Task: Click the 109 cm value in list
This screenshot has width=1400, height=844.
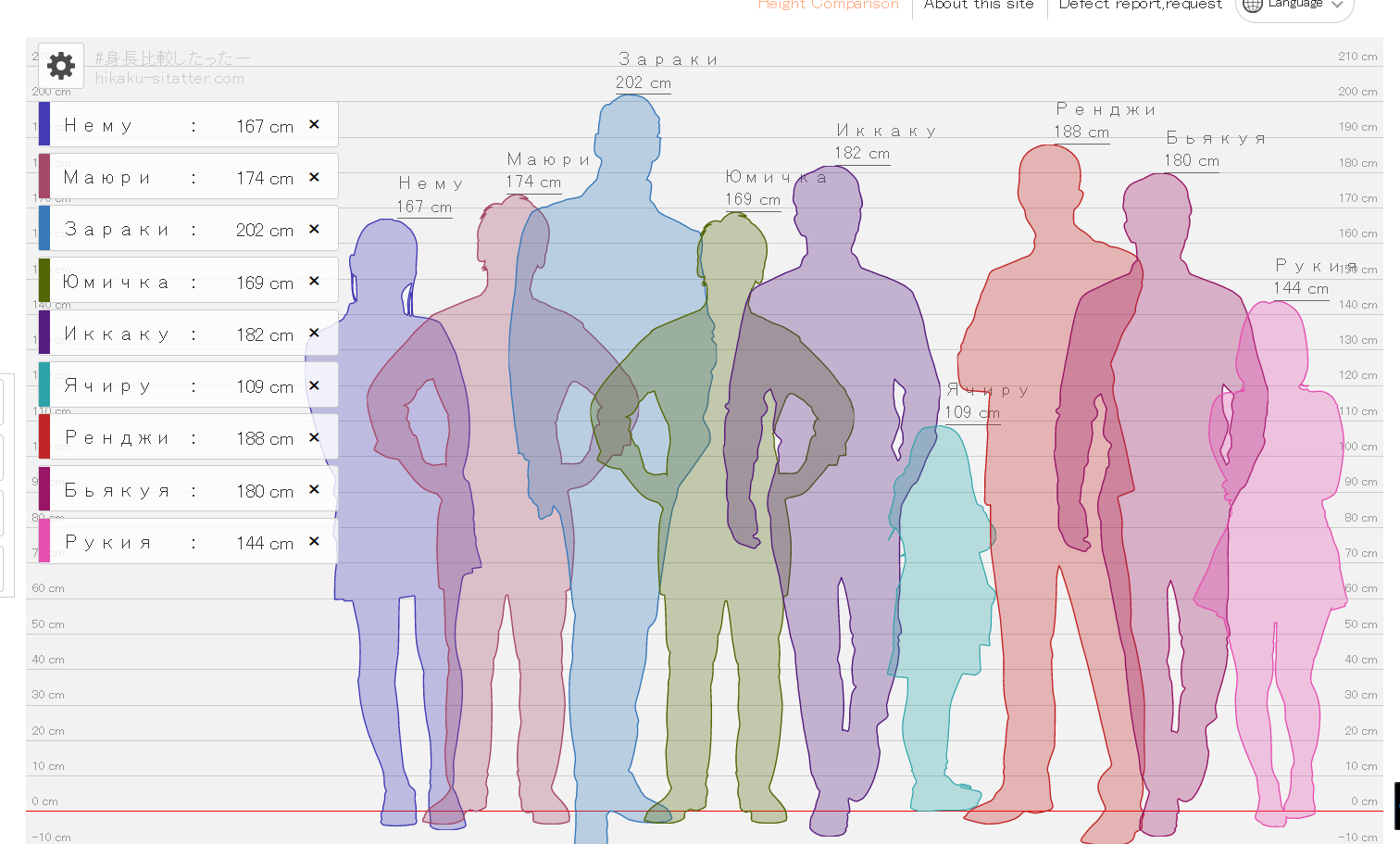Action: 265,386
